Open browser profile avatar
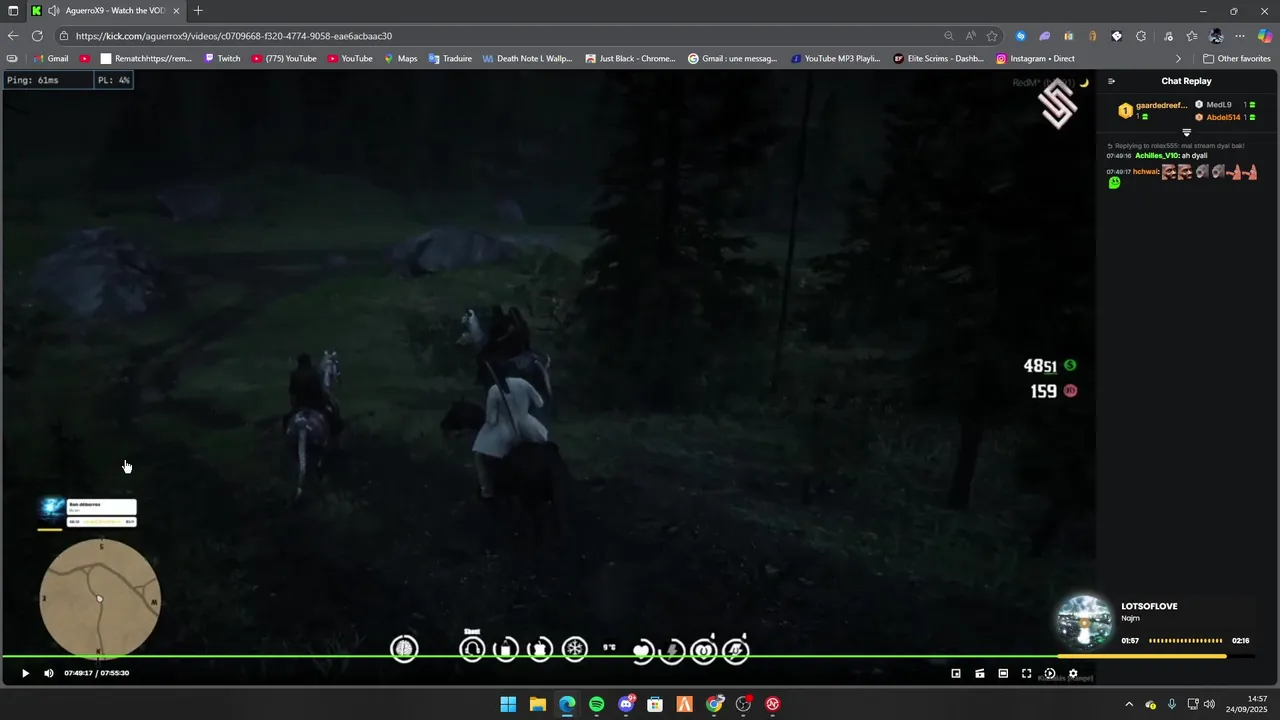The height and width of the screenshot is (720, 1280). [x=1216, y=36]
